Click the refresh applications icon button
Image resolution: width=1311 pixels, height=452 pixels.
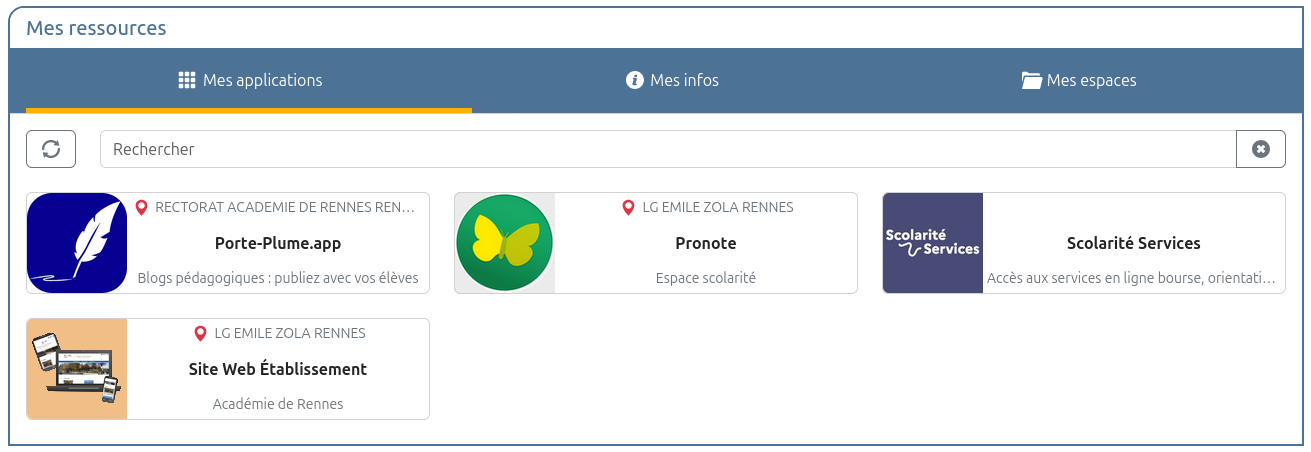pos(51,149)
